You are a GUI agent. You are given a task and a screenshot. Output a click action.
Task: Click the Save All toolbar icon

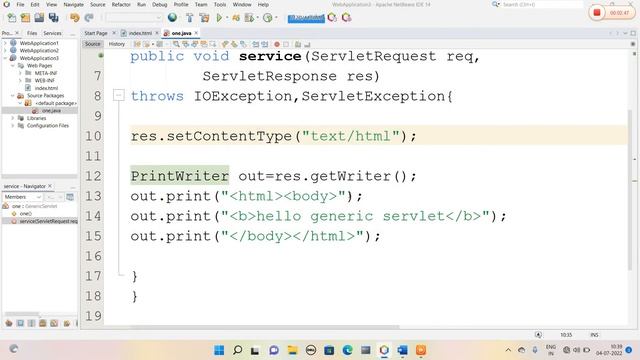[x=53, y=18]
